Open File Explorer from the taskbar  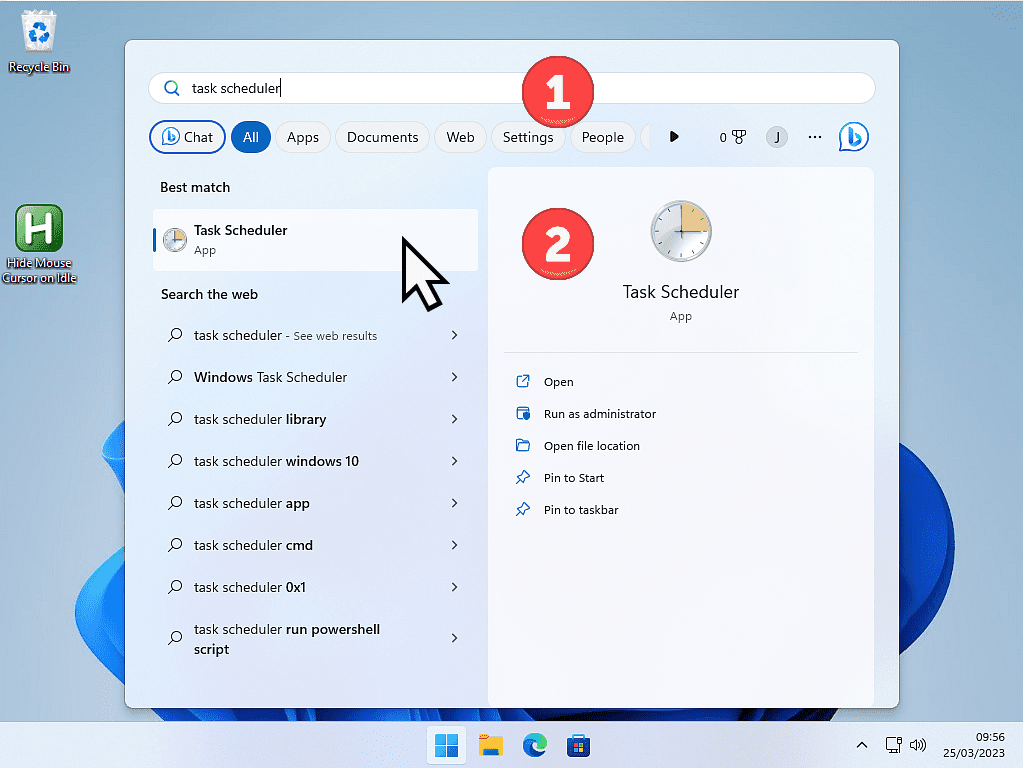490,745
